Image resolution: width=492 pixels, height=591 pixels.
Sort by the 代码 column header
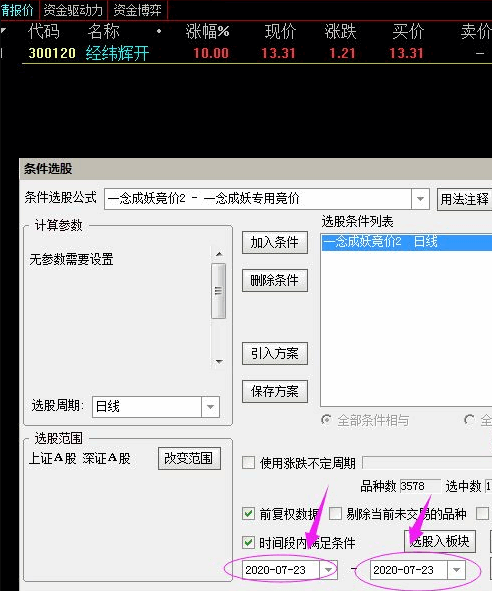click(44, 31)
